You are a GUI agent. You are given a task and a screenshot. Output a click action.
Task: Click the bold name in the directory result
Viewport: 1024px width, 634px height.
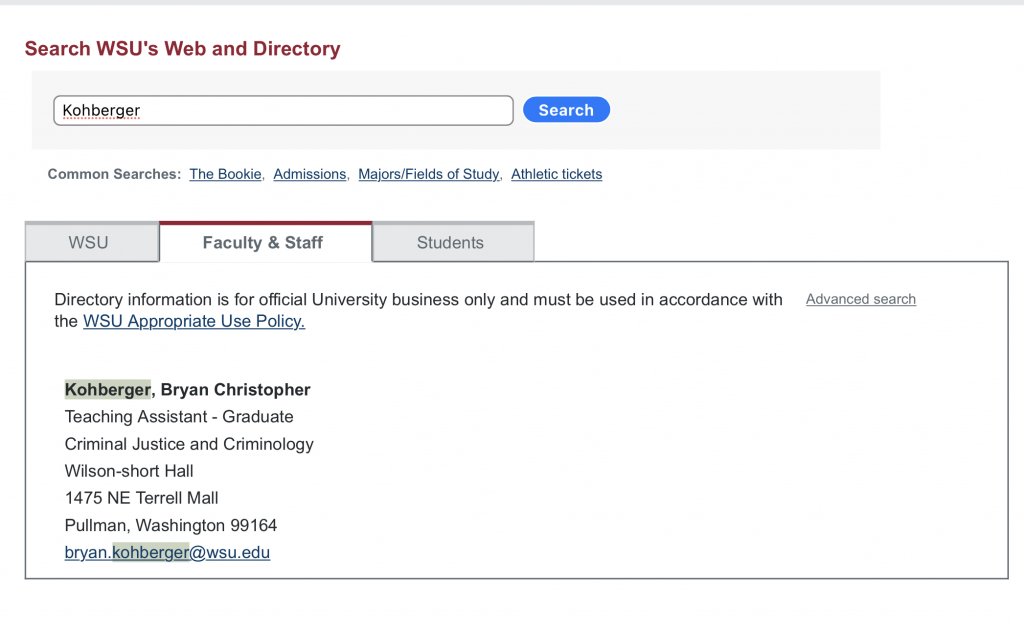point(187,390)
